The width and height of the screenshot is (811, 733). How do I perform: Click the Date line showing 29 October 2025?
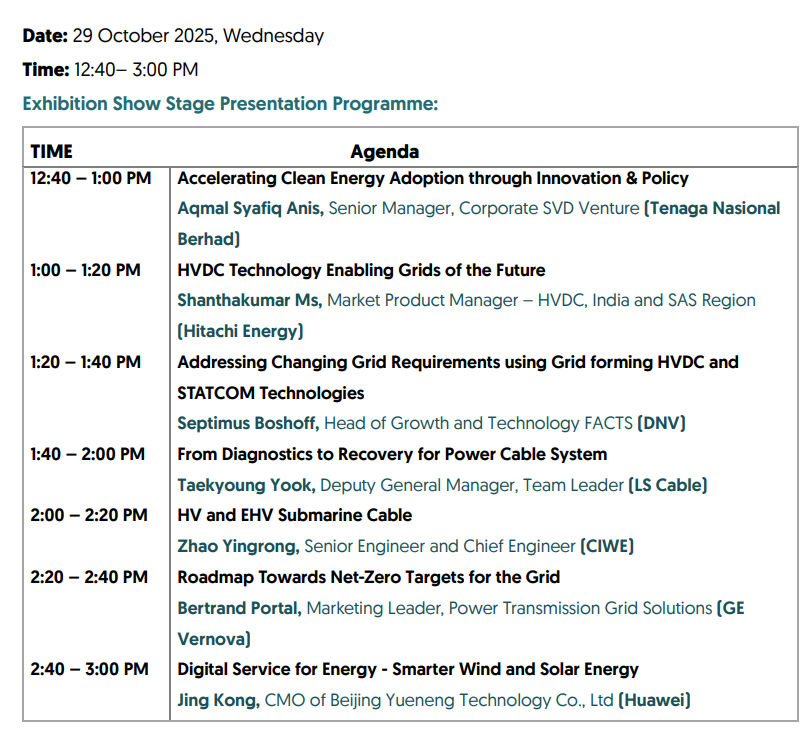[173, 36]
